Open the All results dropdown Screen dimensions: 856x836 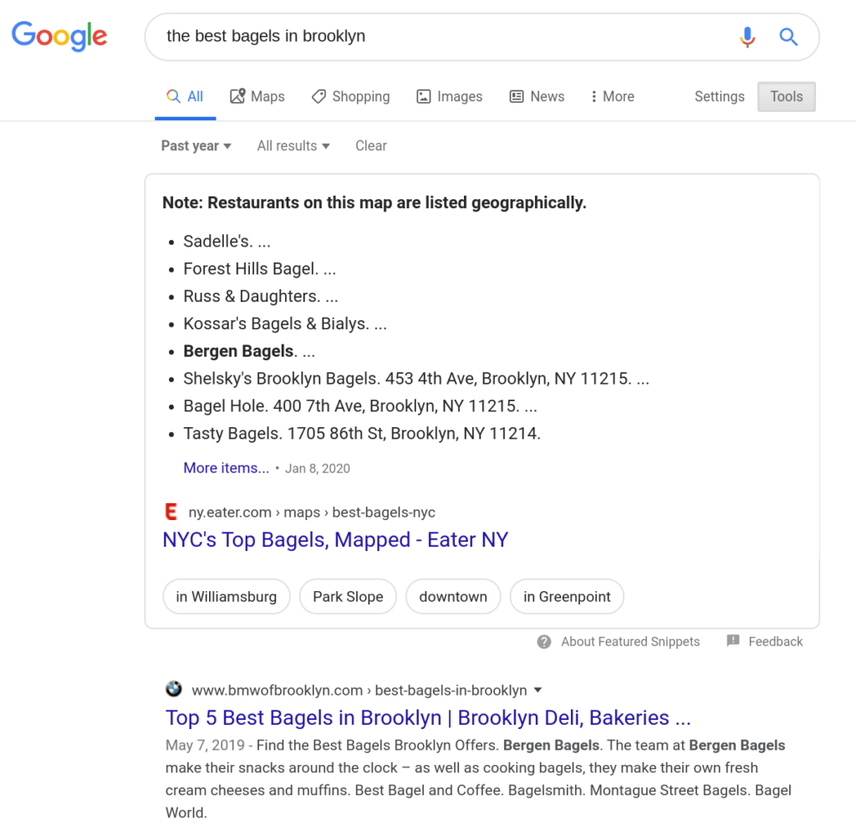click(x=292, y=145)
